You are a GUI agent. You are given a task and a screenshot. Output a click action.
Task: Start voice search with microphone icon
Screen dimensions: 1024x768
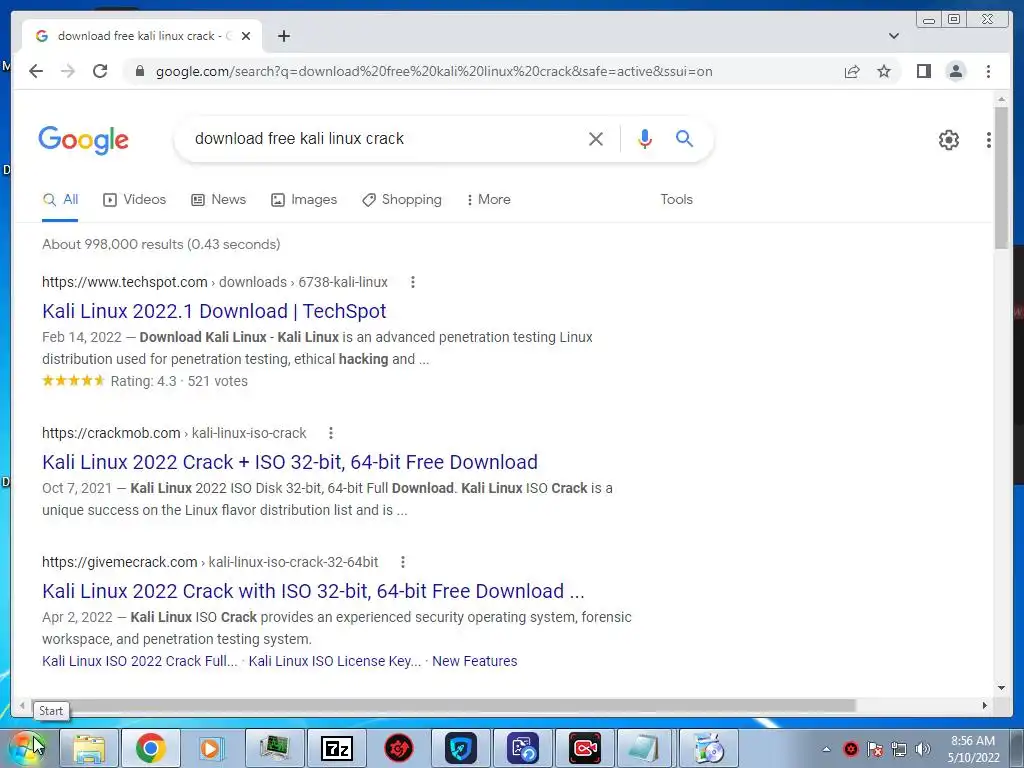645,138
